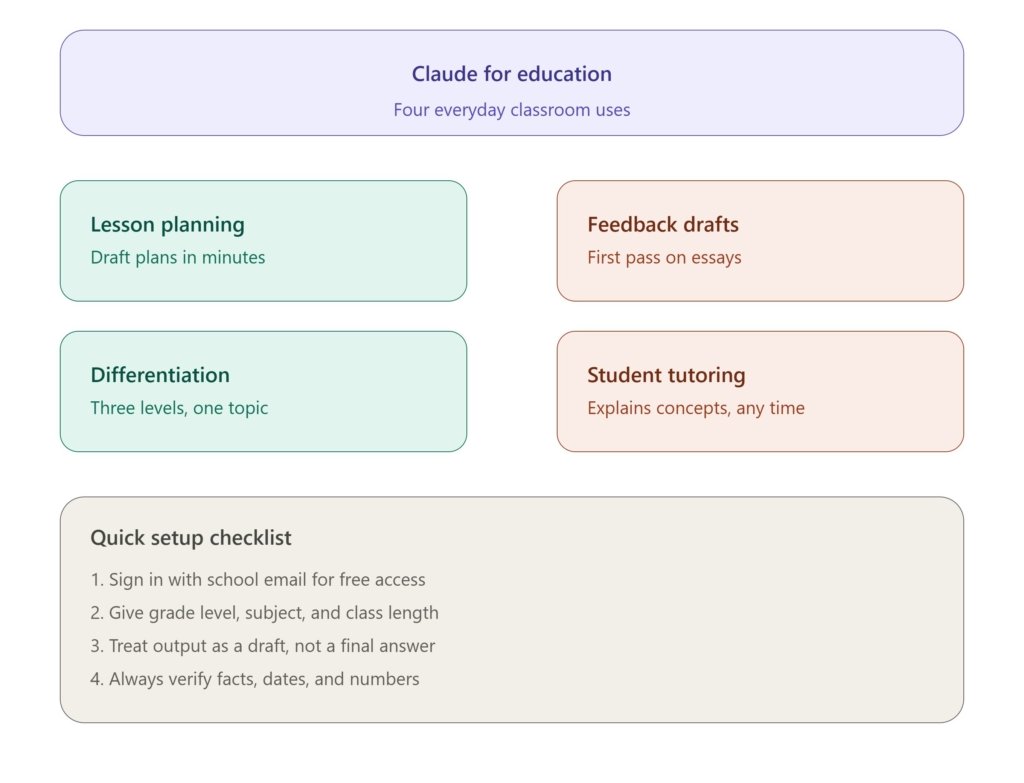Select the 'Quick setup checklist' heading
This screenshot has height=783, width=1024.
191,537
